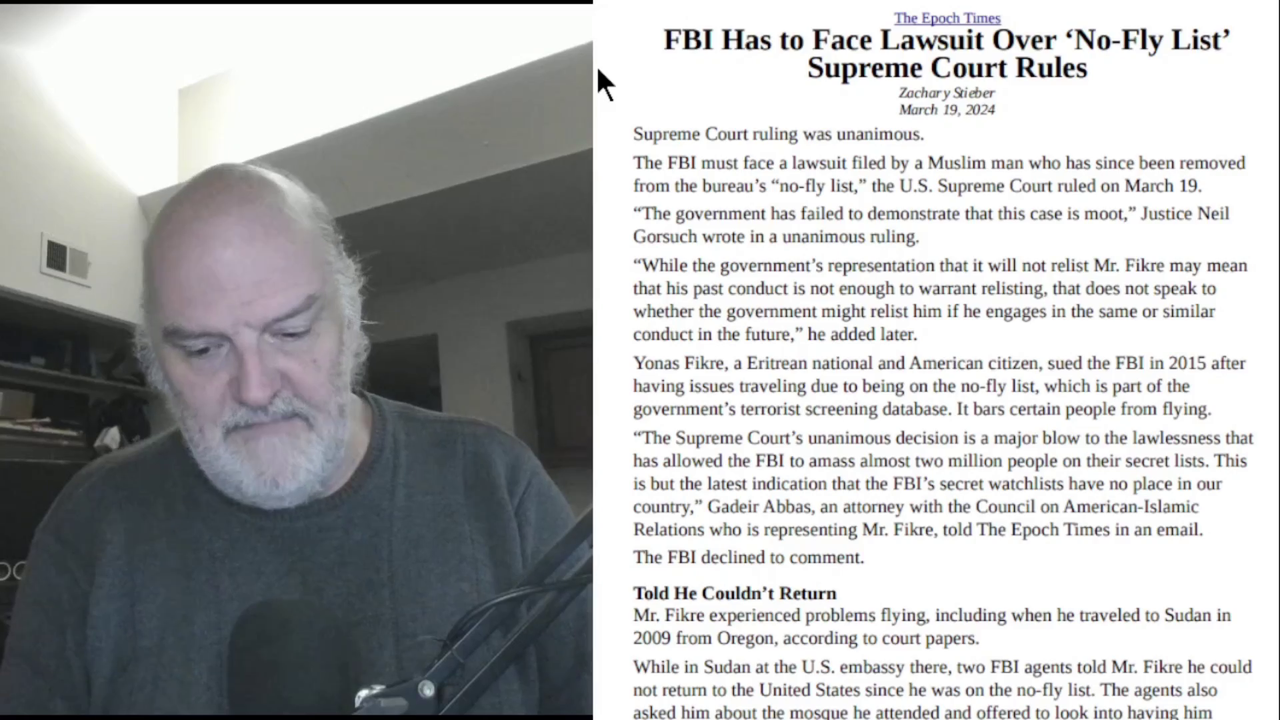Viewport: 1280px width, 720px height.
Task: Click the paragraph about traveling to Sudan in 2009
Action: [x=932, y=627]
